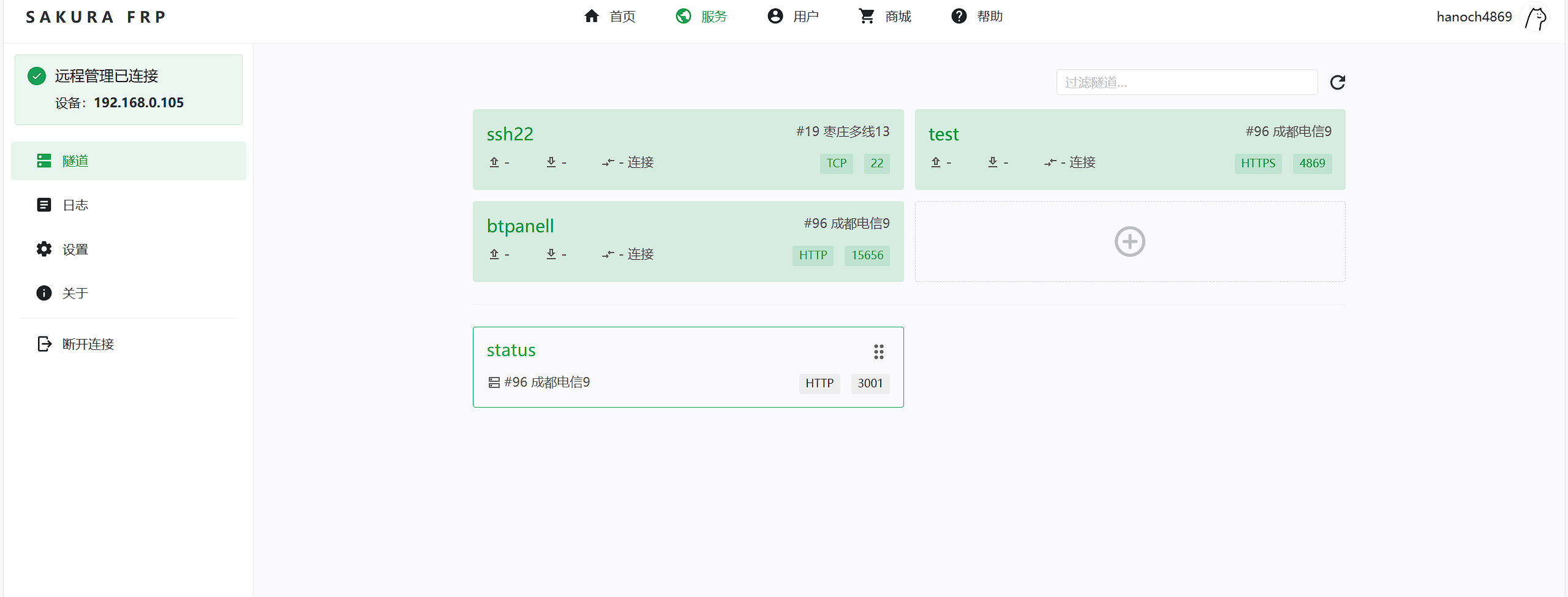
Task: Click the home icon beside 首页
Action: coord(591,16)
